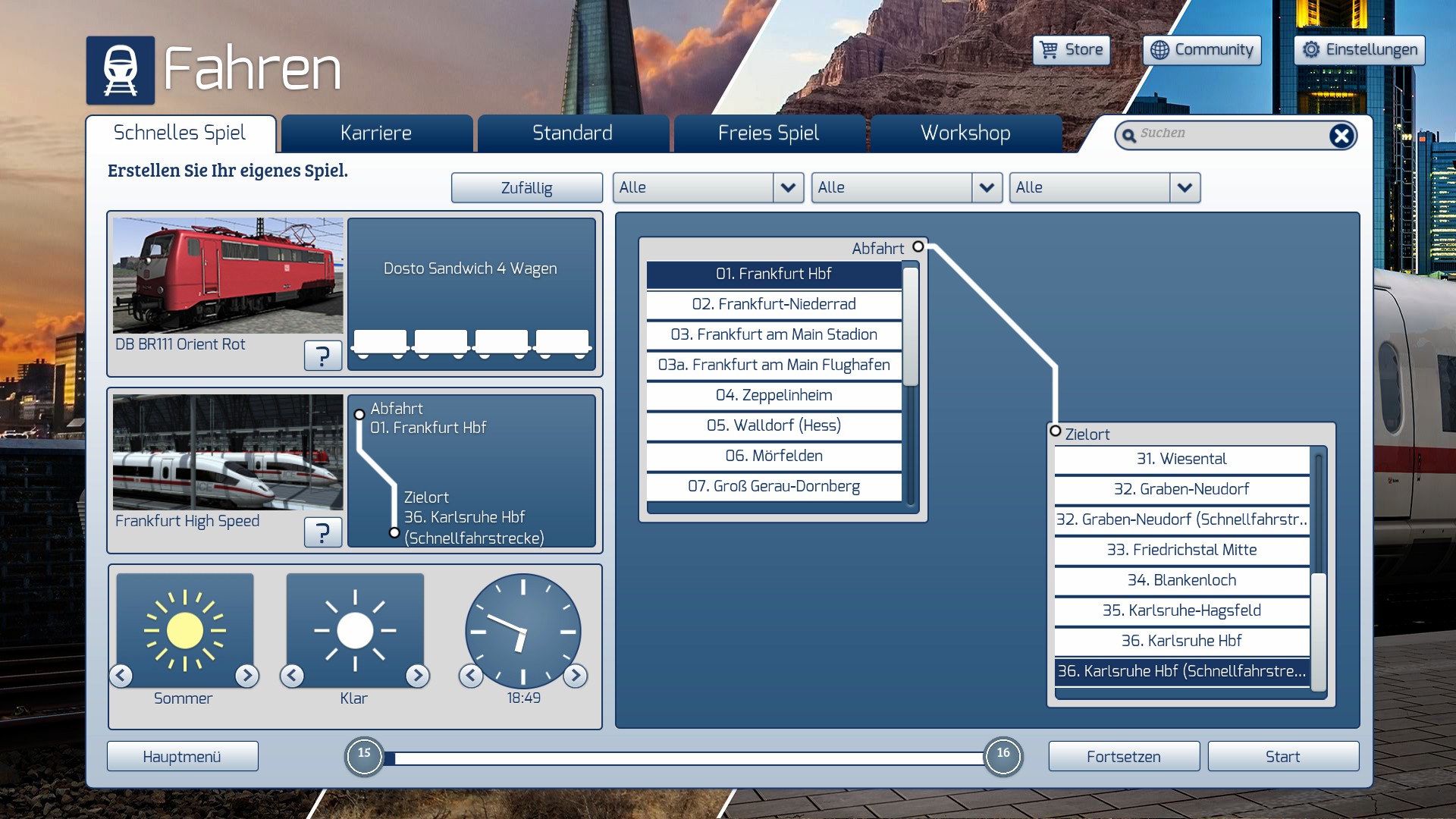Open help for Frankfurt High Speed route
Image resolution: width=1456 pixels, height=819 pixels.
click(x=322, y=532)
